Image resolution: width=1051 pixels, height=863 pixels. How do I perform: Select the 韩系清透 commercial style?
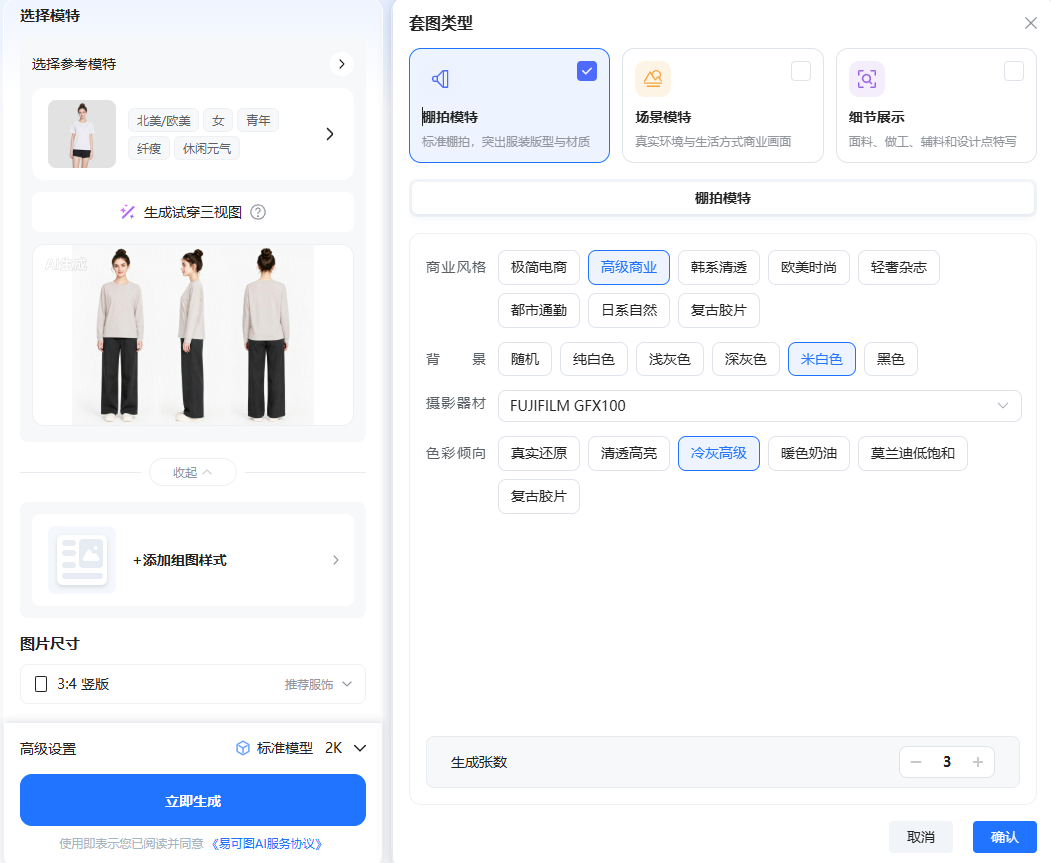pyautogui.click(x=719, y=267)
